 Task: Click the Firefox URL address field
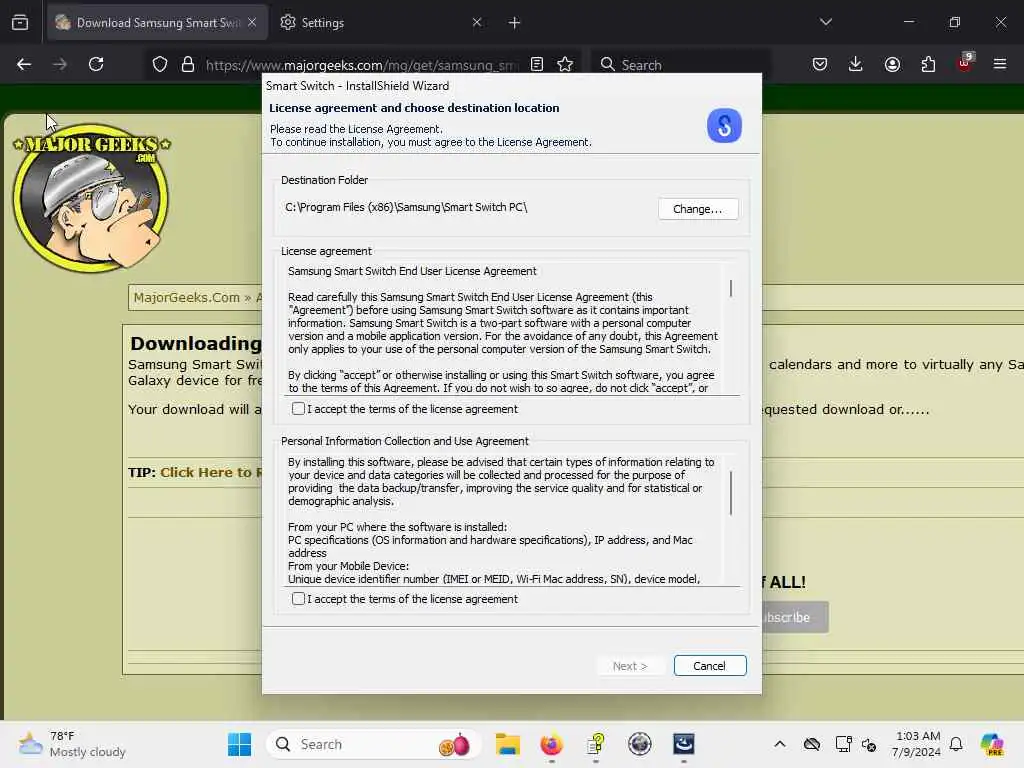pyautogui.click(x=362, y=65)
